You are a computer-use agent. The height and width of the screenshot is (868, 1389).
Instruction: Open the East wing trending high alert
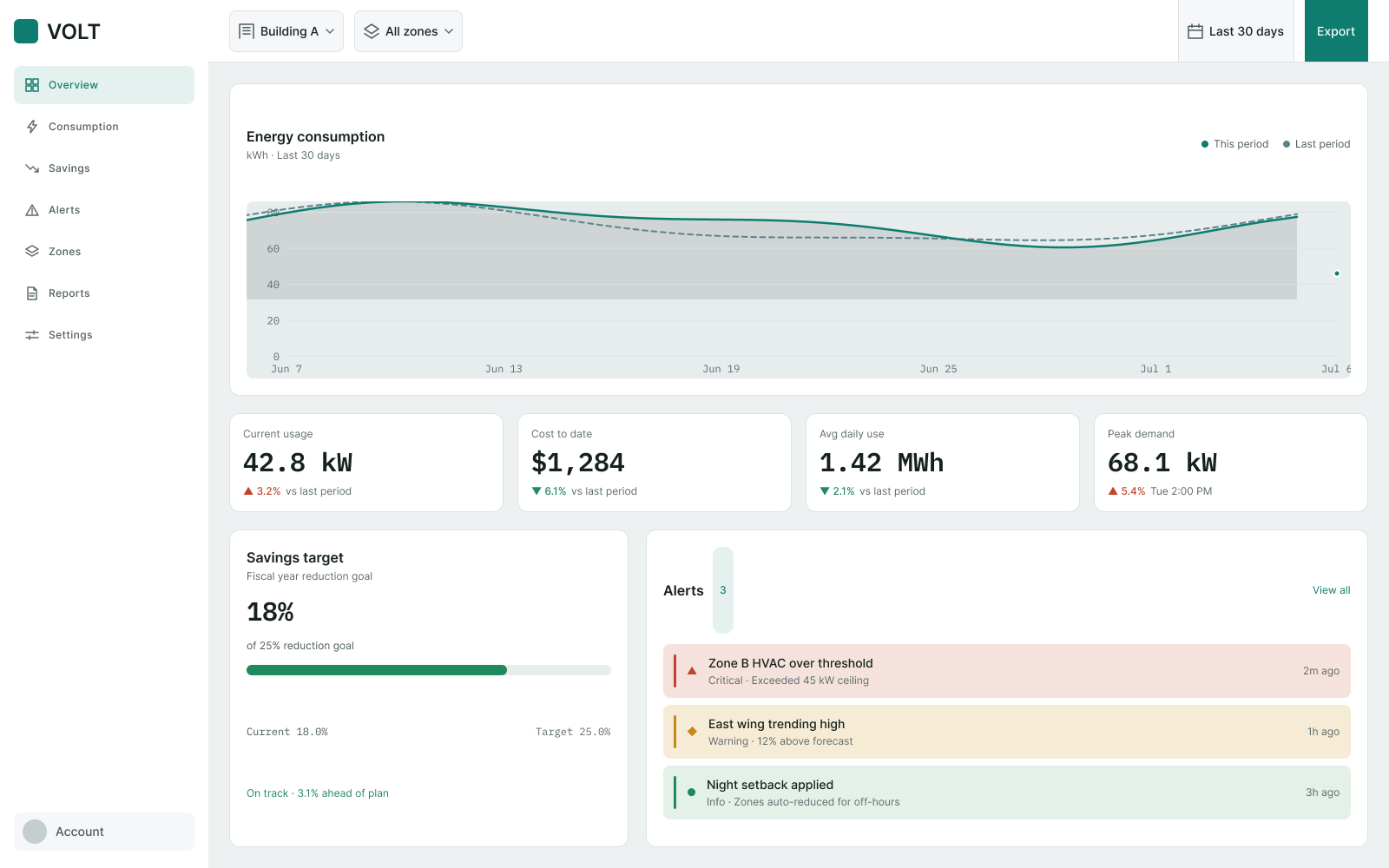pyautogui.click(x=1007, y=732)
